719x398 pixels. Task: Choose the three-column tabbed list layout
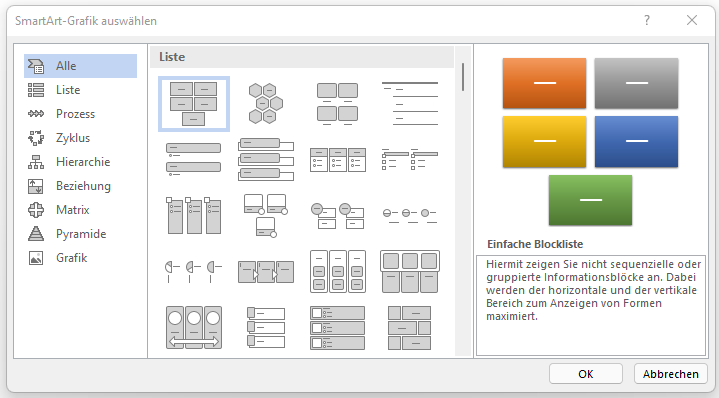coord(194,215)
